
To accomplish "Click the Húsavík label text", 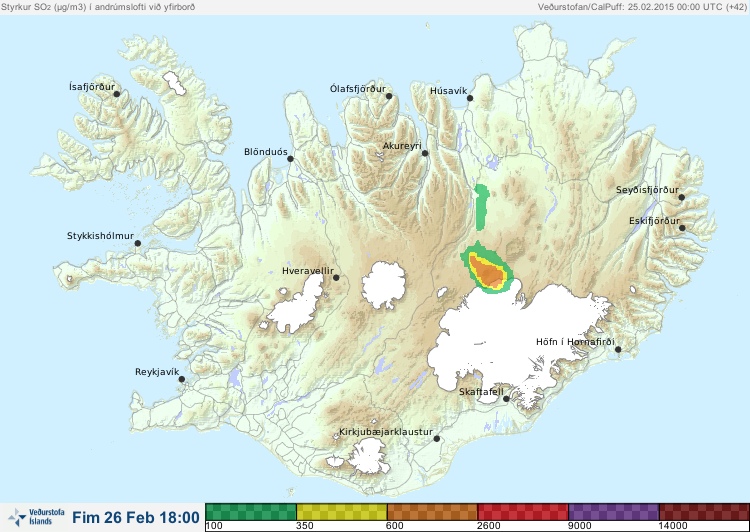I will click(449, 91).
